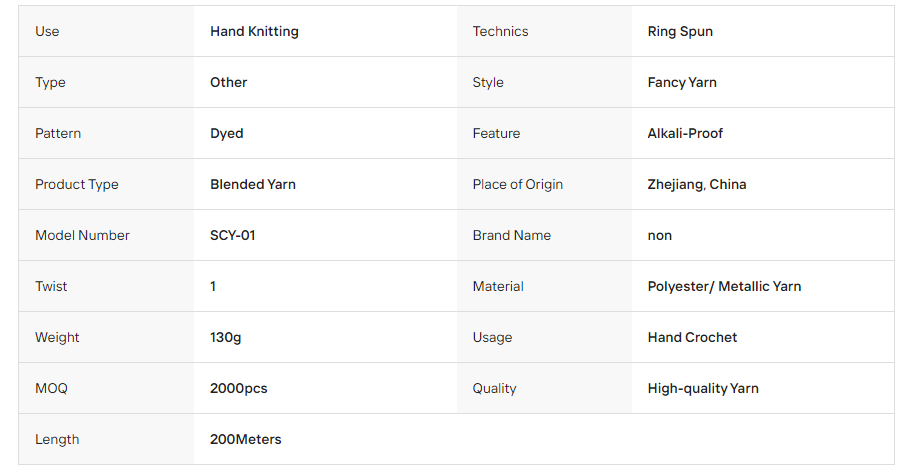Select the 'High-quality Yarn' quality value
This screenshot has height=470, width=898.
click(703, 388)
